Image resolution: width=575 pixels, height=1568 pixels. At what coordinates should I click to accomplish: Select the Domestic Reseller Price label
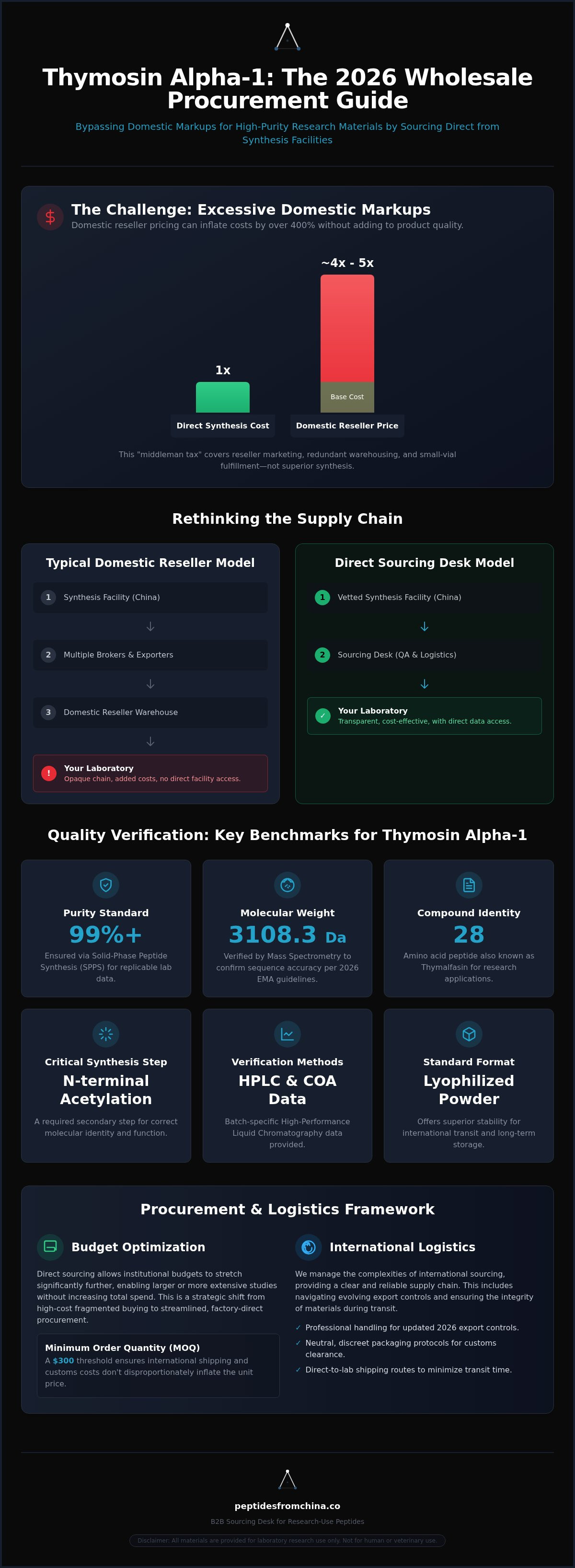click(347, 426)
